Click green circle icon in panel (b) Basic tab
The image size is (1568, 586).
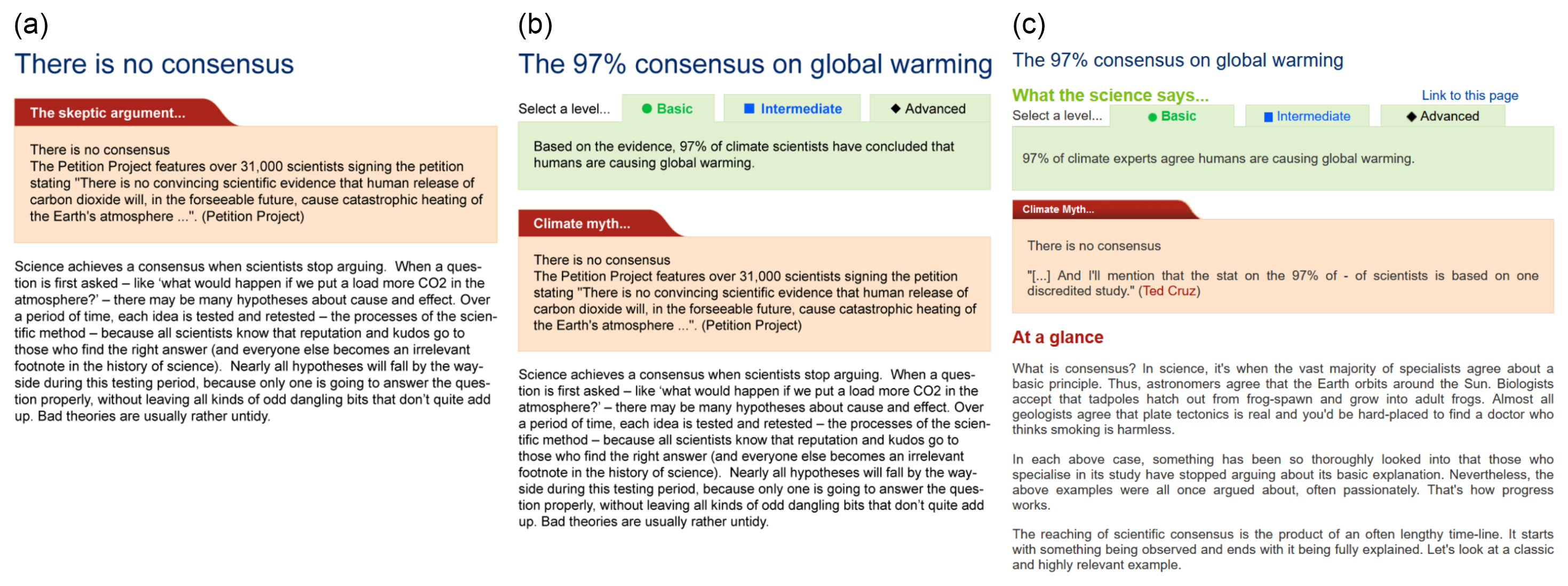click(x=647, y=109)
